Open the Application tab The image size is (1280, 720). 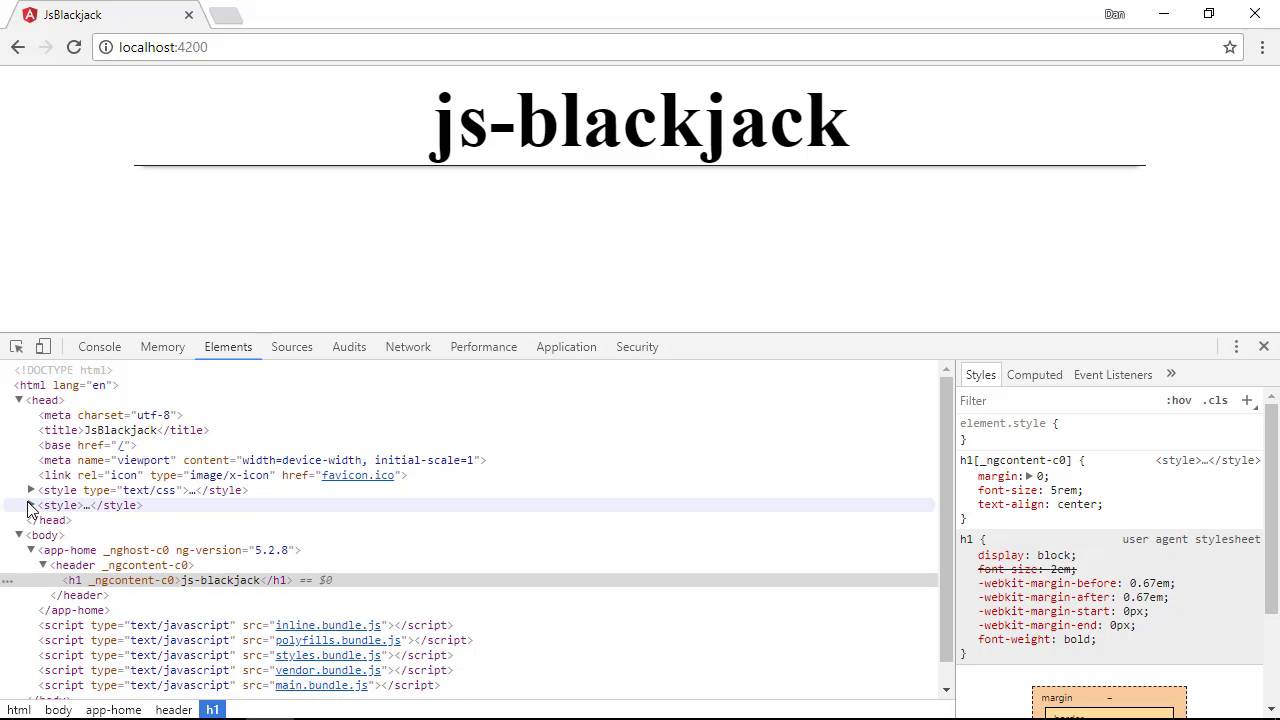pos(566,346)
